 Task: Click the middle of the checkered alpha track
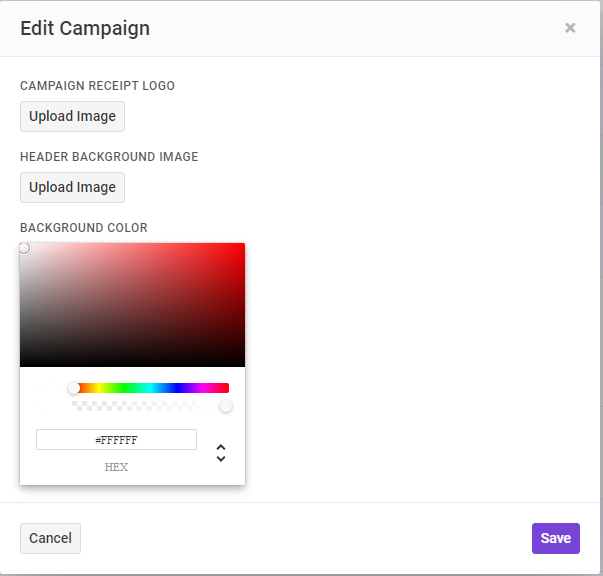pos(150,406)
